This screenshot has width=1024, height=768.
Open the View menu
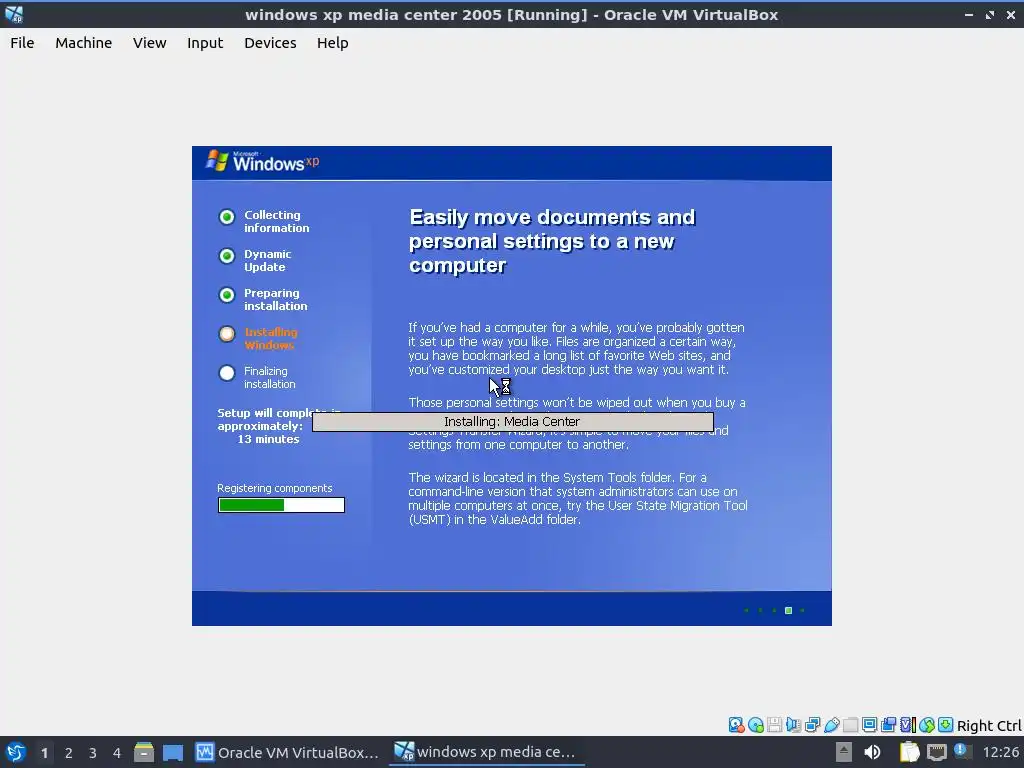(150, 43)
